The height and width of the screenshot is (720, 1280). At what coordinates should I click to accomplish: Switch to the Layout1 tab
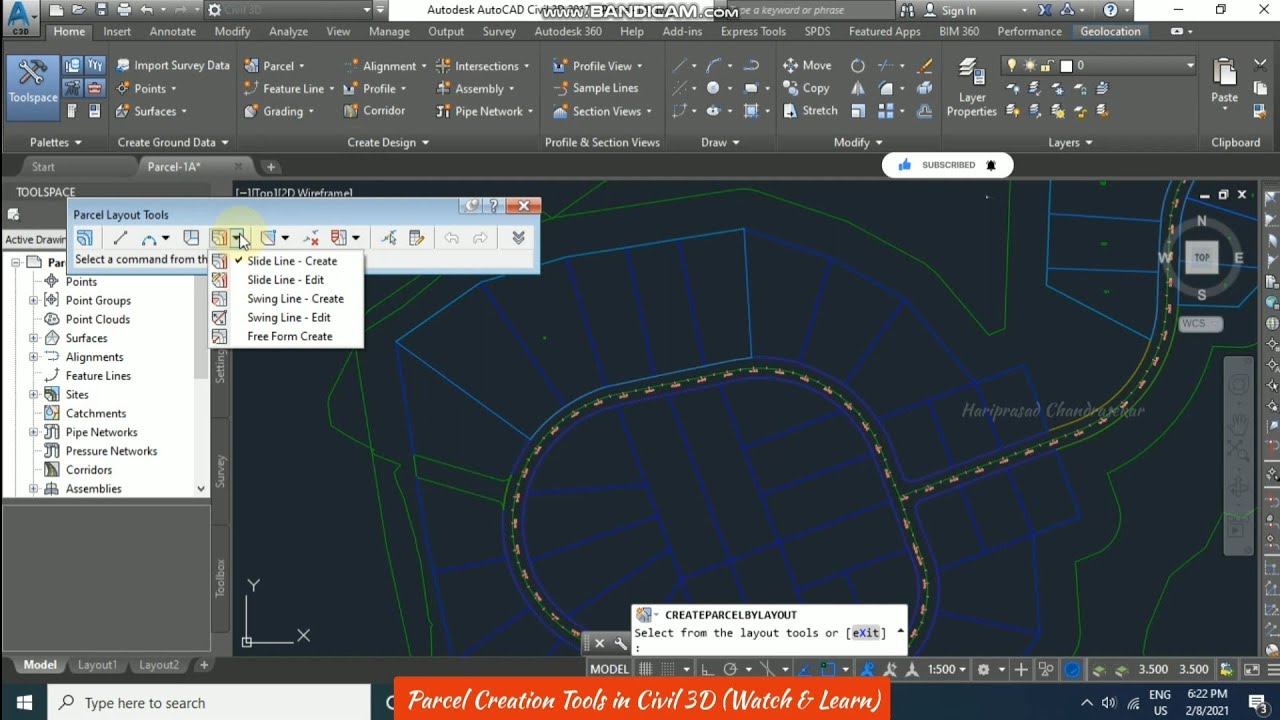[97, 665]
